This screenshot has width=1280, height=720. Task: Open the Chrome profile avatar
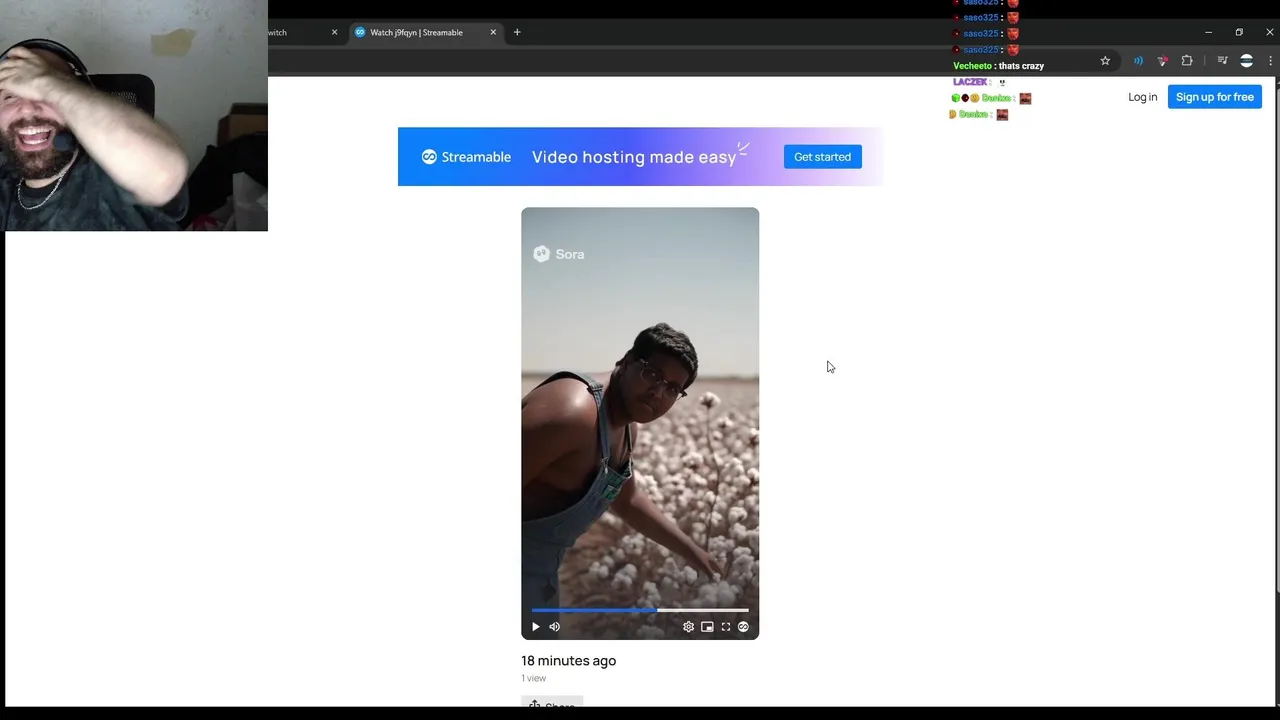pyautogui.click(x=1246, y=61)
